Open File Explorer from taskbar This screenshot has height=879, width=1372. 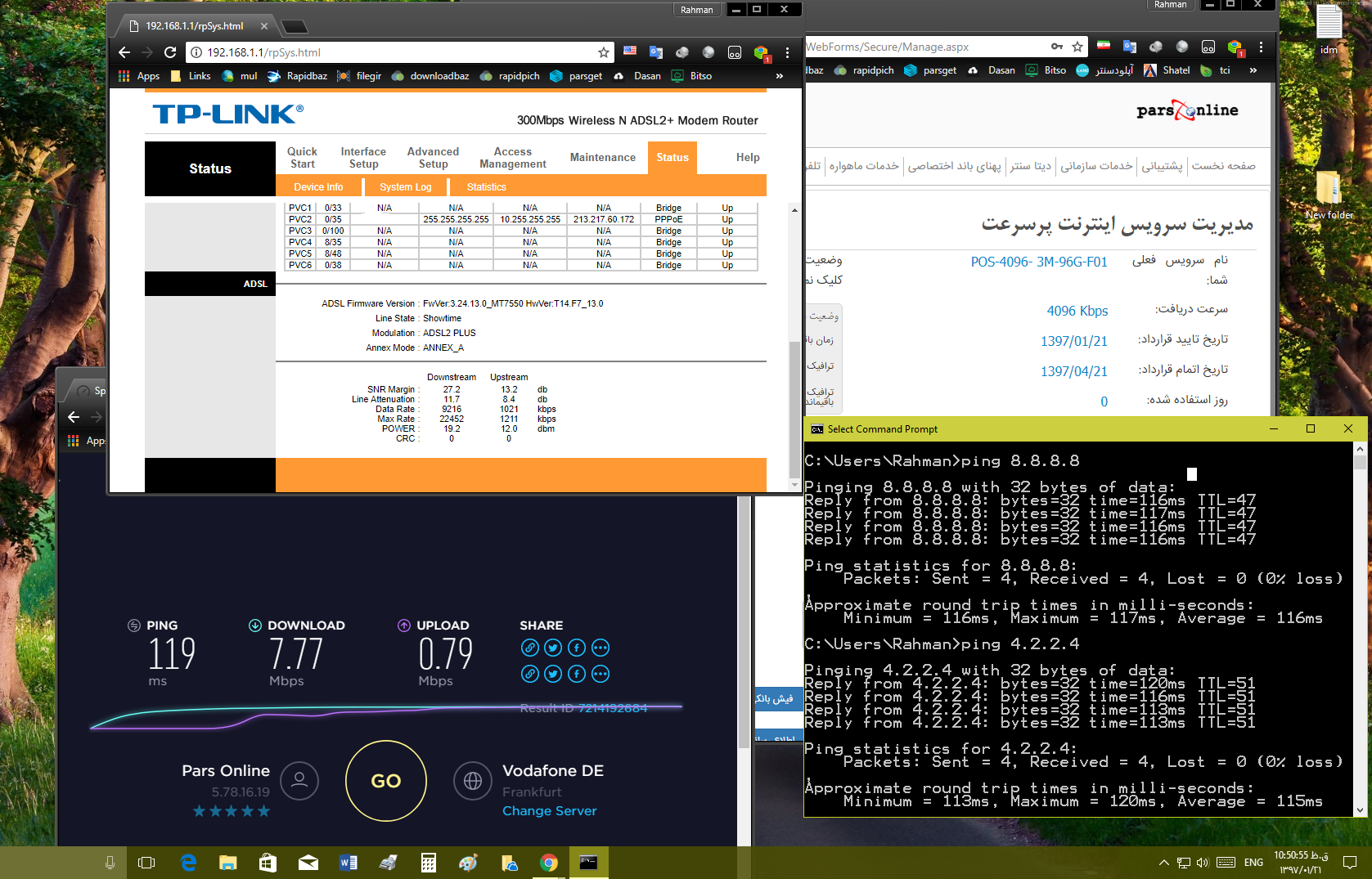pyautogui.click(x=228, y=863)
